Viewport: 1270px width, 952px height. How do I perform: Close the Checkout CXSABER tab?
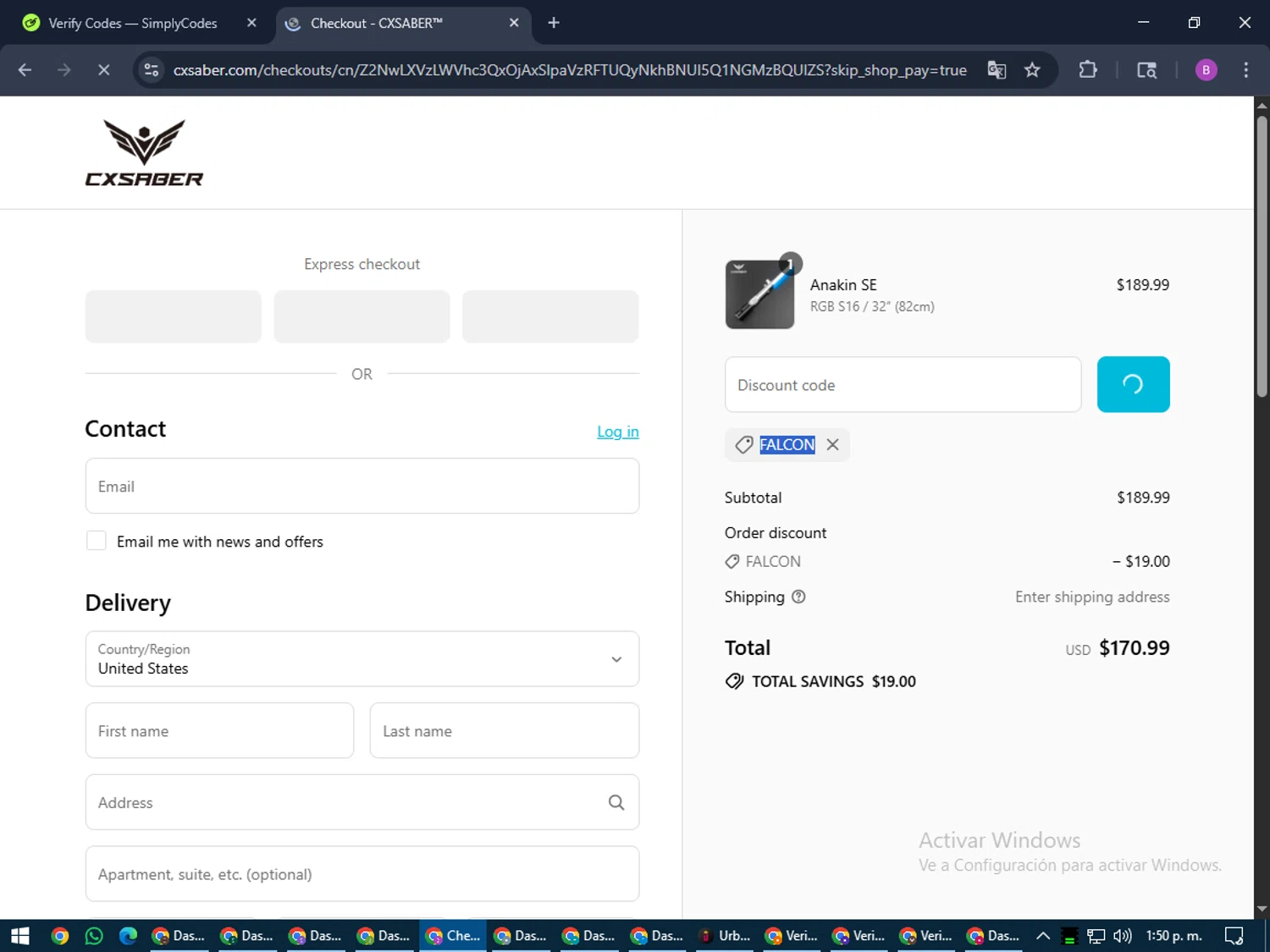click(x=514, y=23)
